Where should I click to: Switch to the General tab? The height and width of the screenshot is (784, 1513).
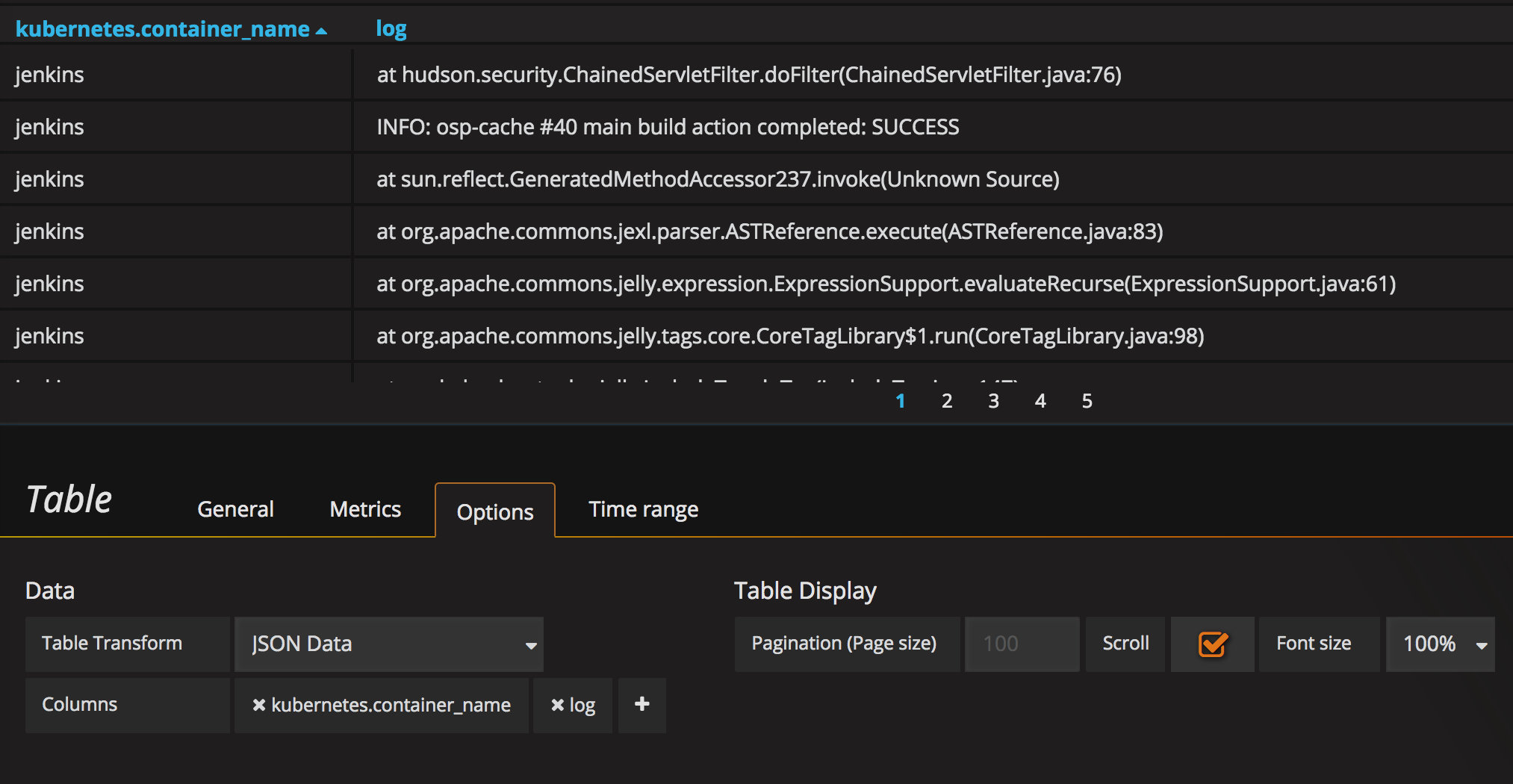pos(235,509)
